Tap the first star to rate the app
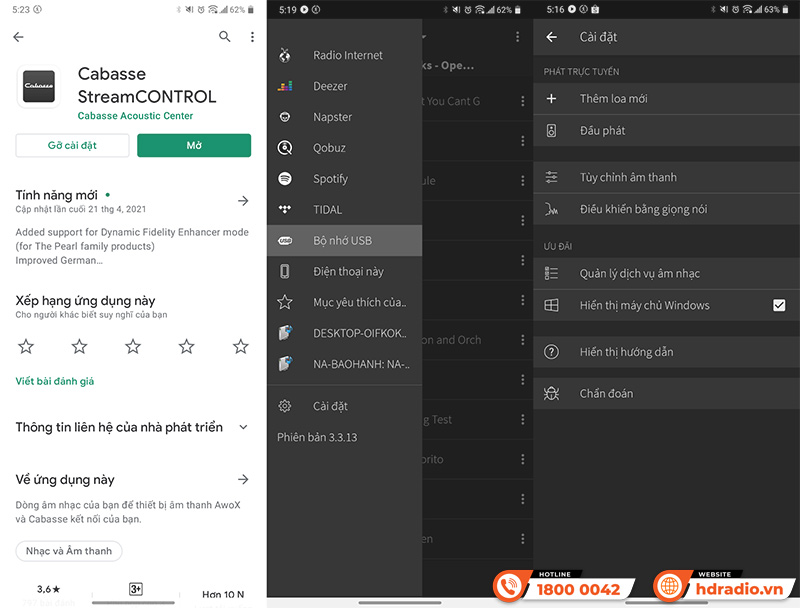800x608 pixels. pos(25,346)
